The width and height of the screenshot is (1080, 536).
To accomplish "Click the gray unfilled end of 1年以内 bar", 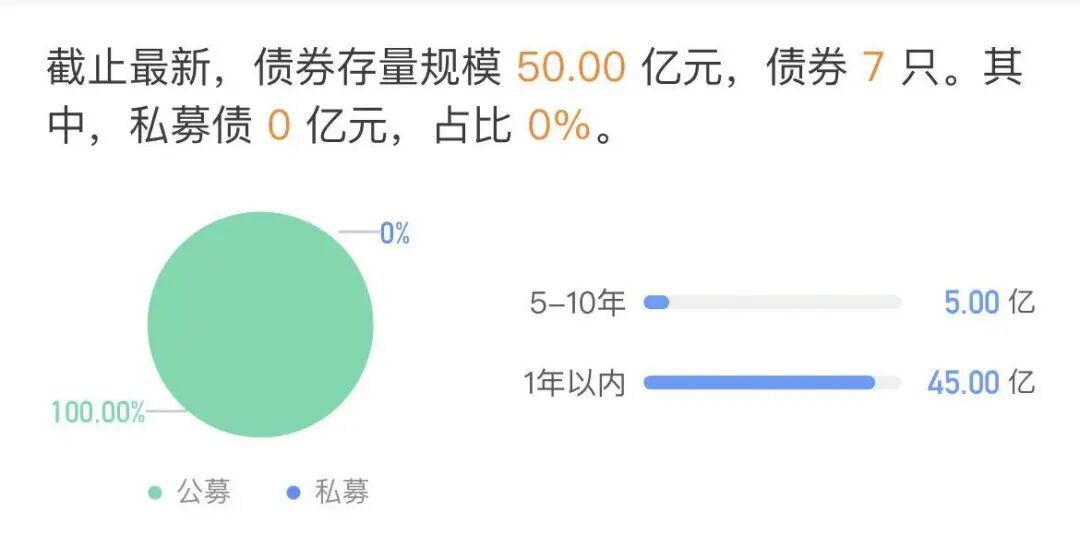I will (x=888, y=382).
